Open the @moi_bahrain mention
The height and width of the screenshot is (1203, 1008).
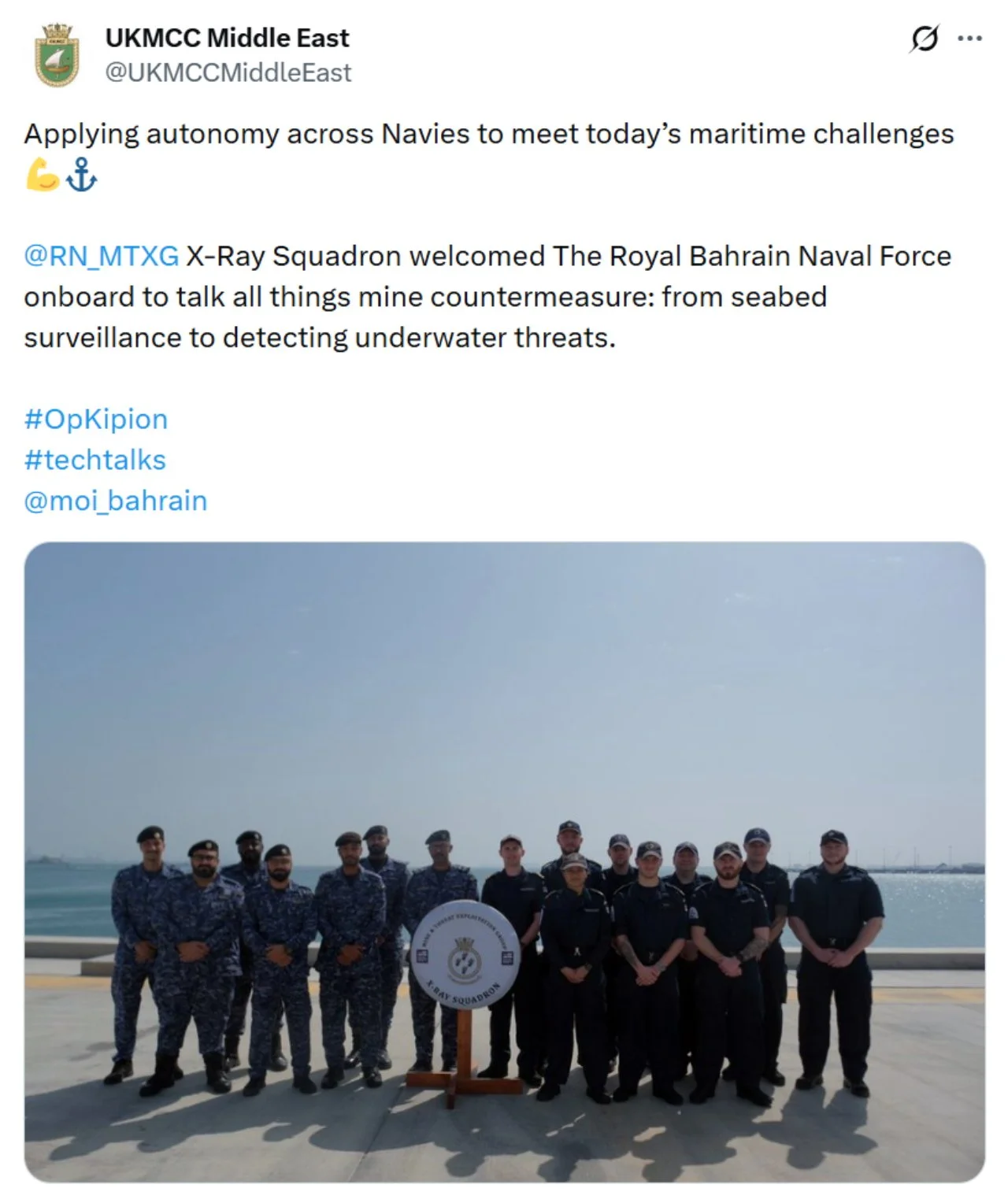tap(116, 501)
